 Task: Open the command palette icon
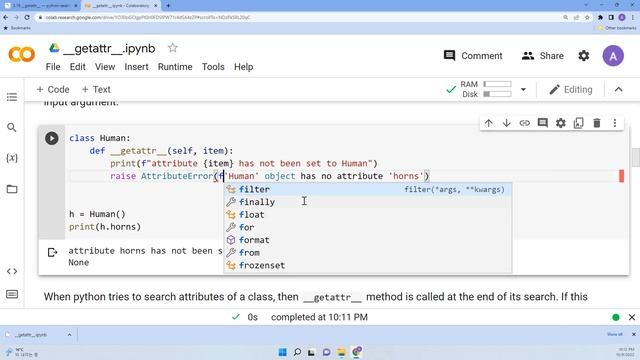(x=12, y=294)
